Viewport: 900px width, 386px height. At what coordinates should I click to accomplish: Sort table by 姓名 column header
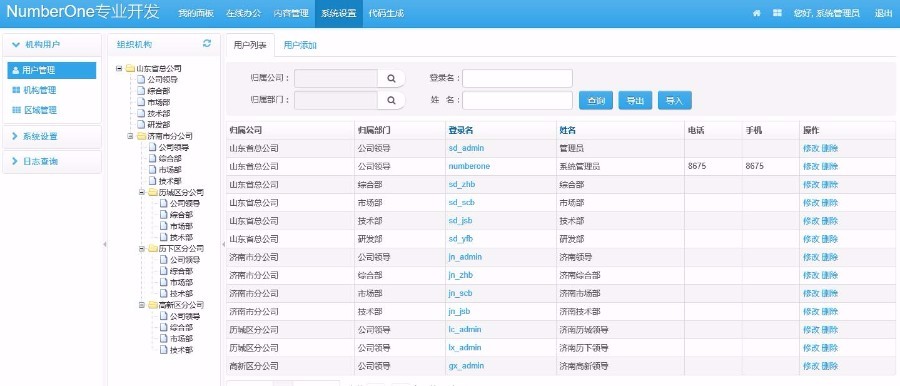tap(568, 130)
